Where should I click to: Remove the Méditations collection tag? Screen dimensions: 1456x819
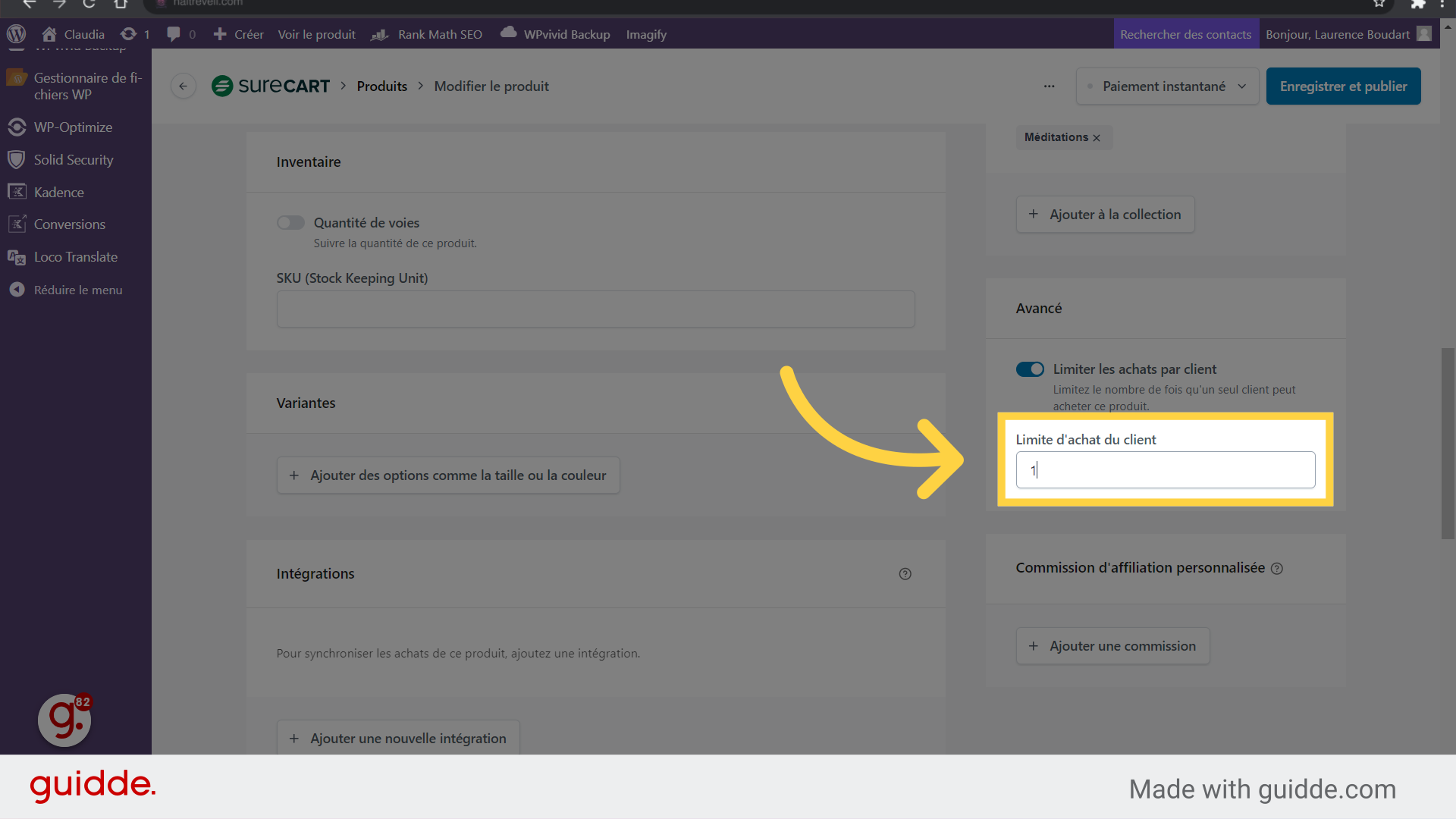(x=1097, y=137)
